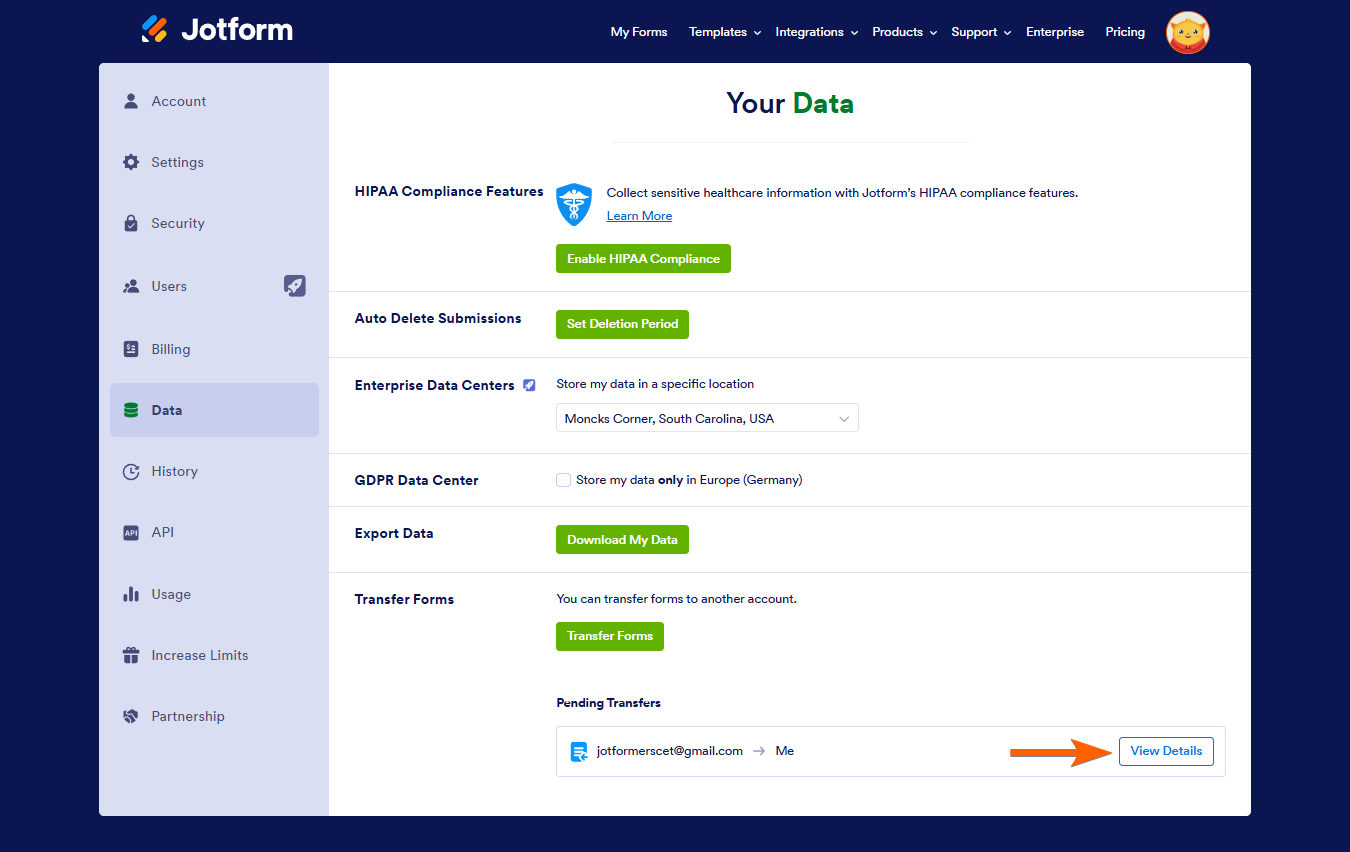Open the data center location dropdown

coord(707,418)
